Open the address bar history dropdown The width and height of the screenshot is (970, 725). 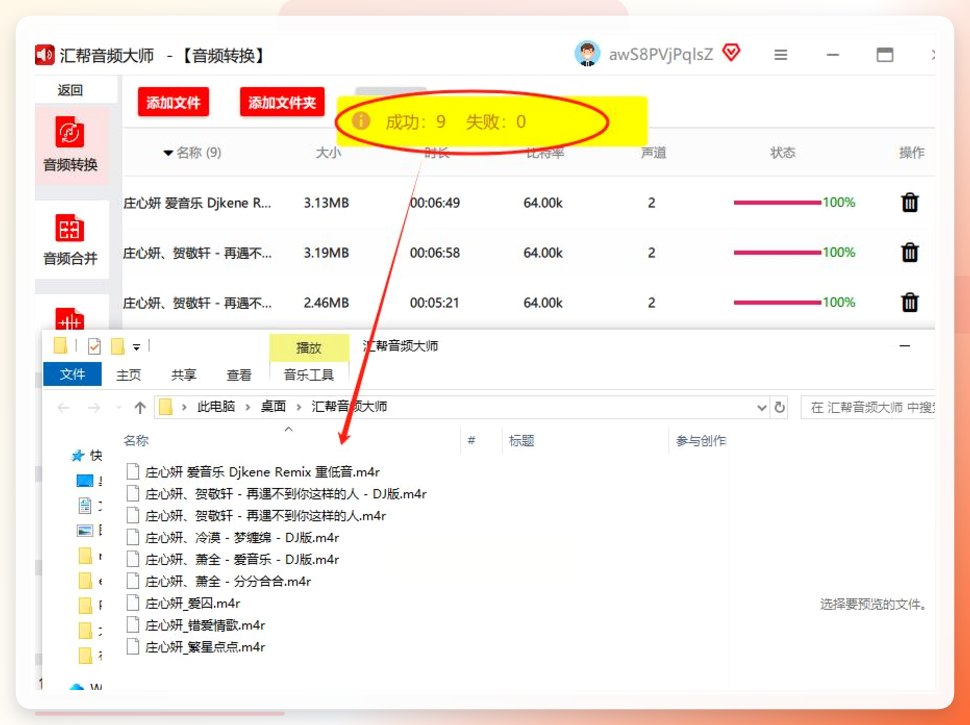(762, 408)
